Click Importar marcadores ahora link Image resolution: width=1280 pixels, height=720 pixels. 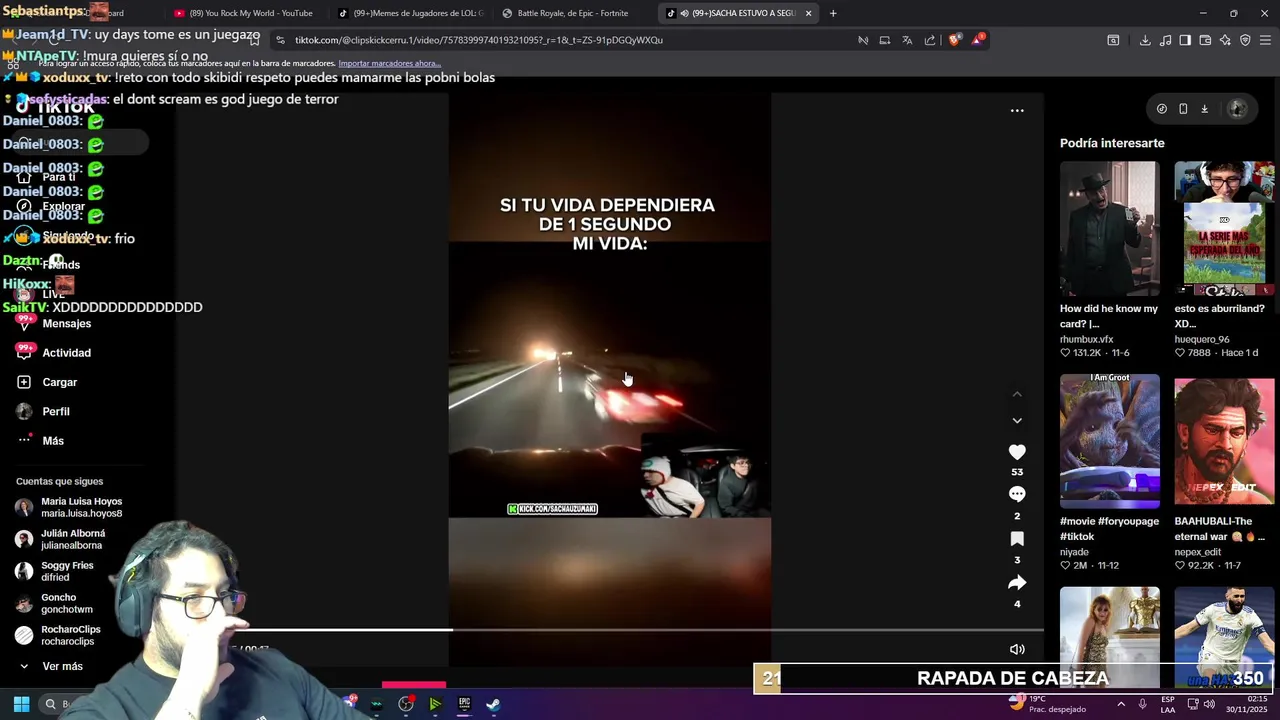[390, 63]
